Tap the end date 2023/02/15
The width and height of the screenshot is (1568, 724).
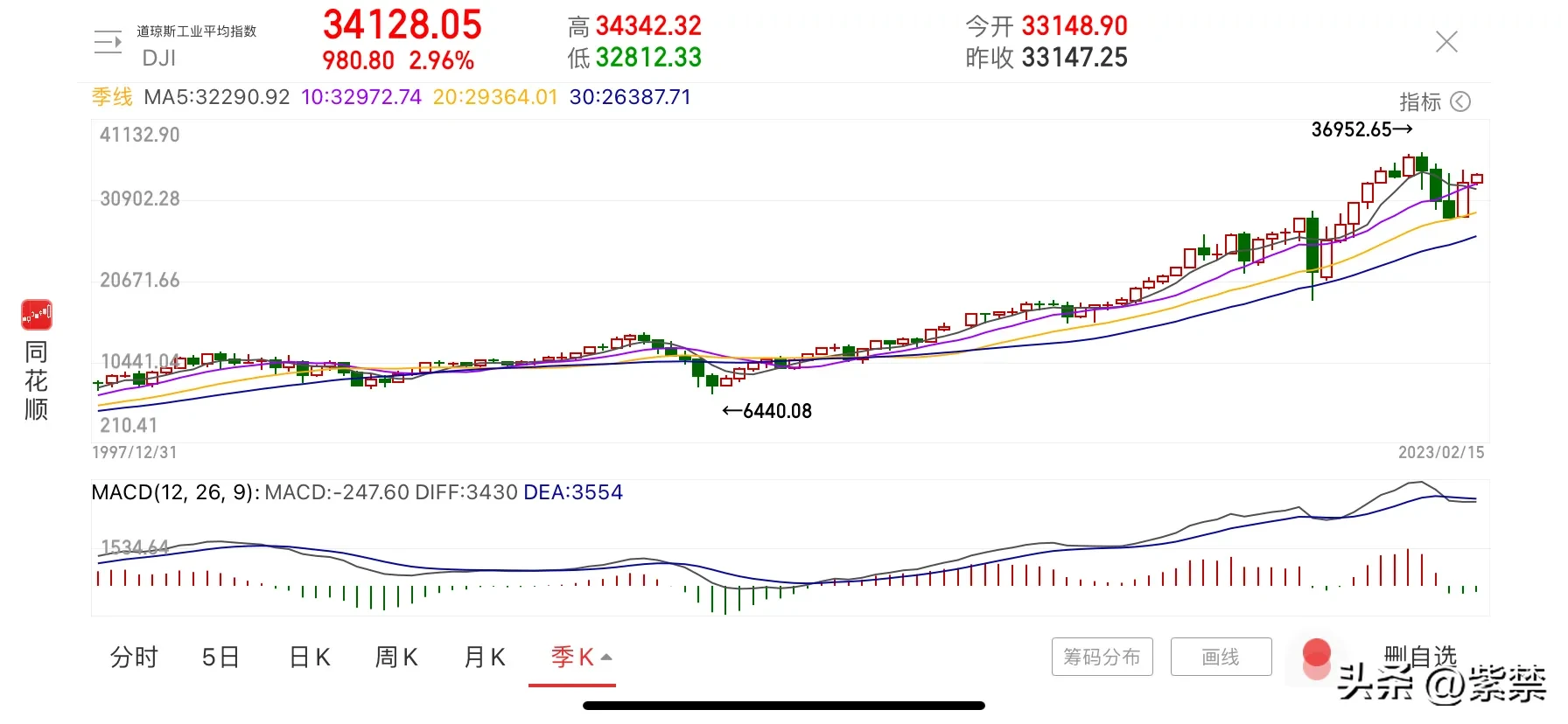1441,452
